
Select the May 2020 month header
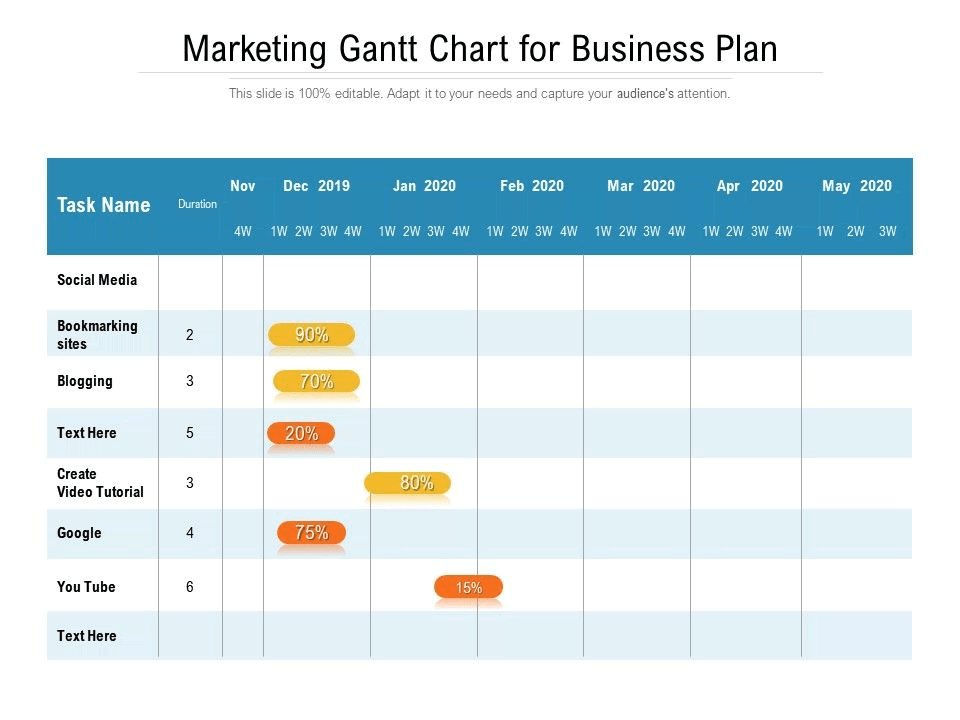pos(857,186)
